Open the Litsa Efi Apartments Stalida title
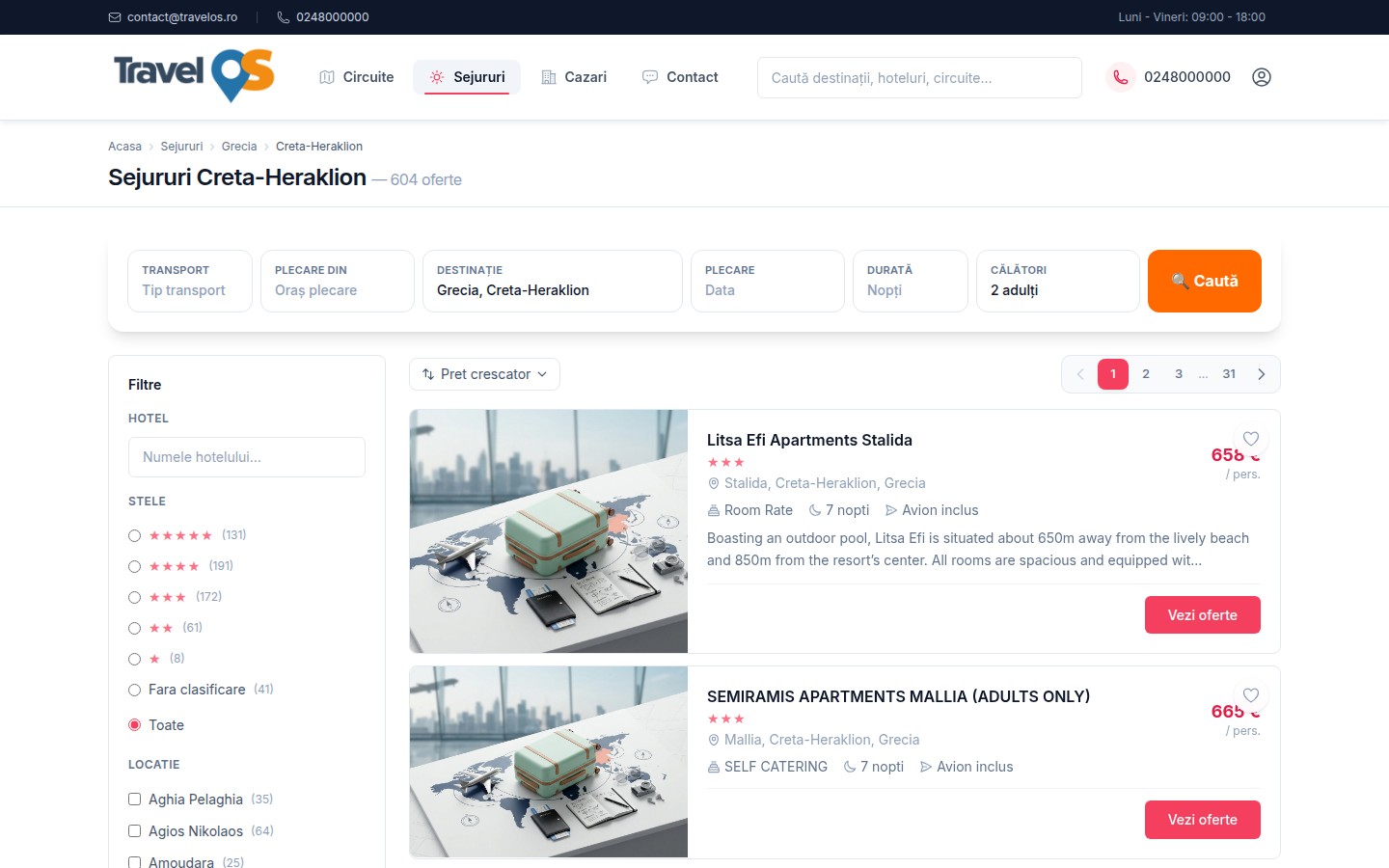The image size is (1389, 868). (809, 440)
